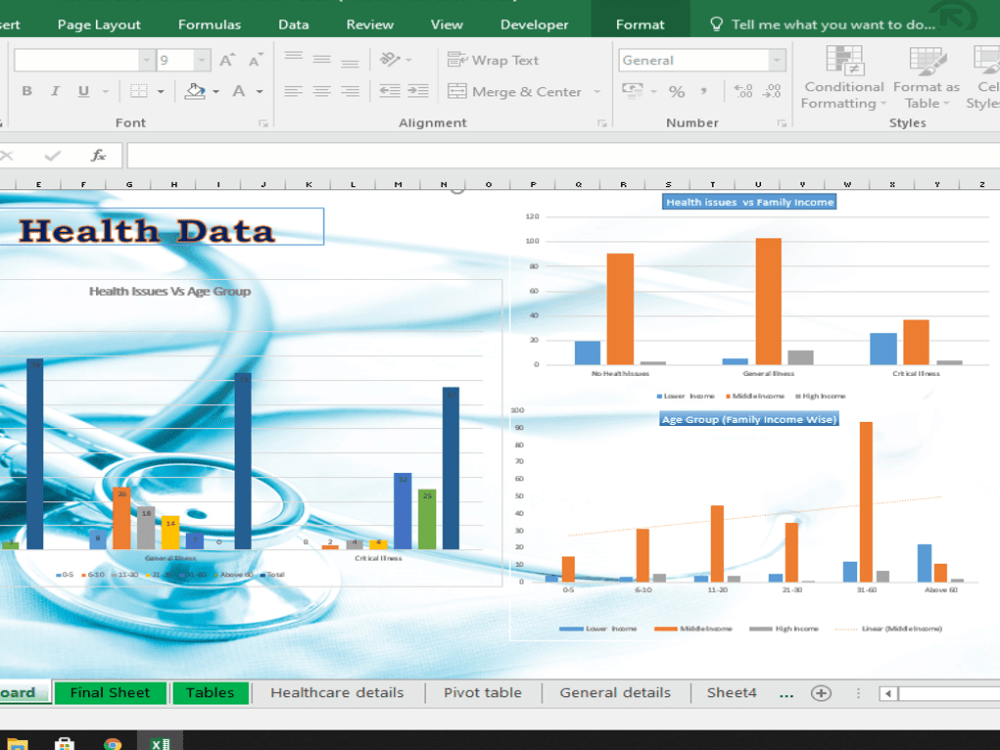Viewport: 1000px width, 750px height.
Task: Open Excel from the Windows taskbar
Action: (x=160, y=743)
